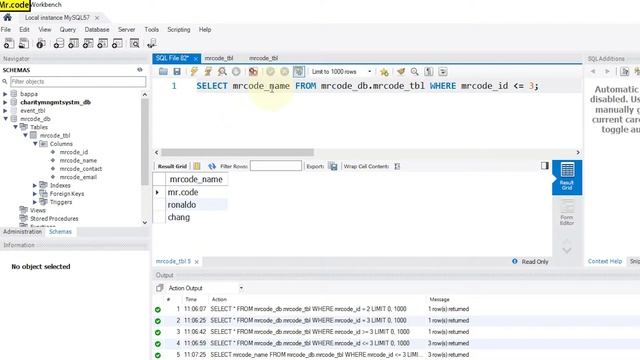640x360 pixels.
Task: Collapse the mrcode_db schema
Action: point(5,119)
